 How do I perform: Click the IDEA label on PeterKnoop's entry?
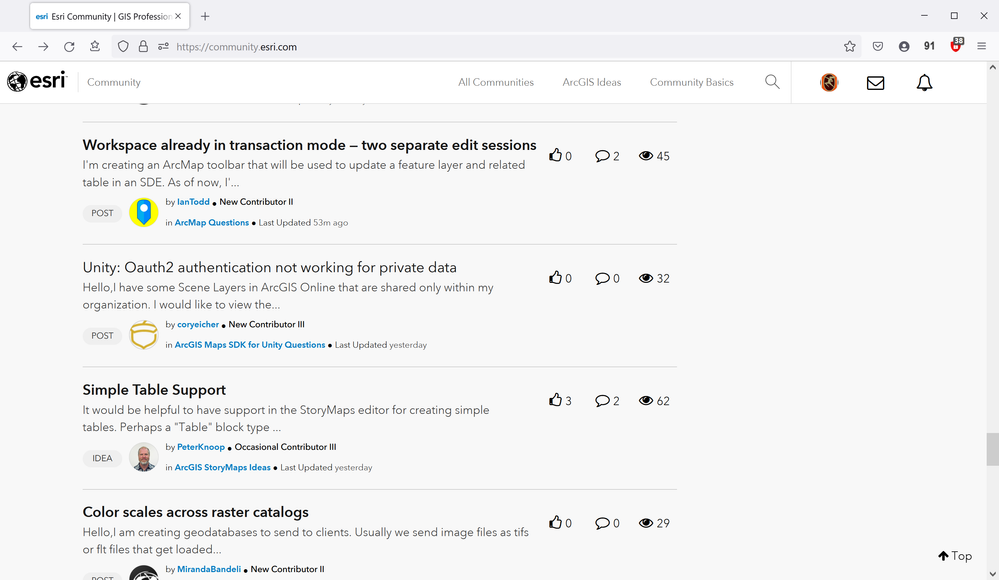(102, 458)
